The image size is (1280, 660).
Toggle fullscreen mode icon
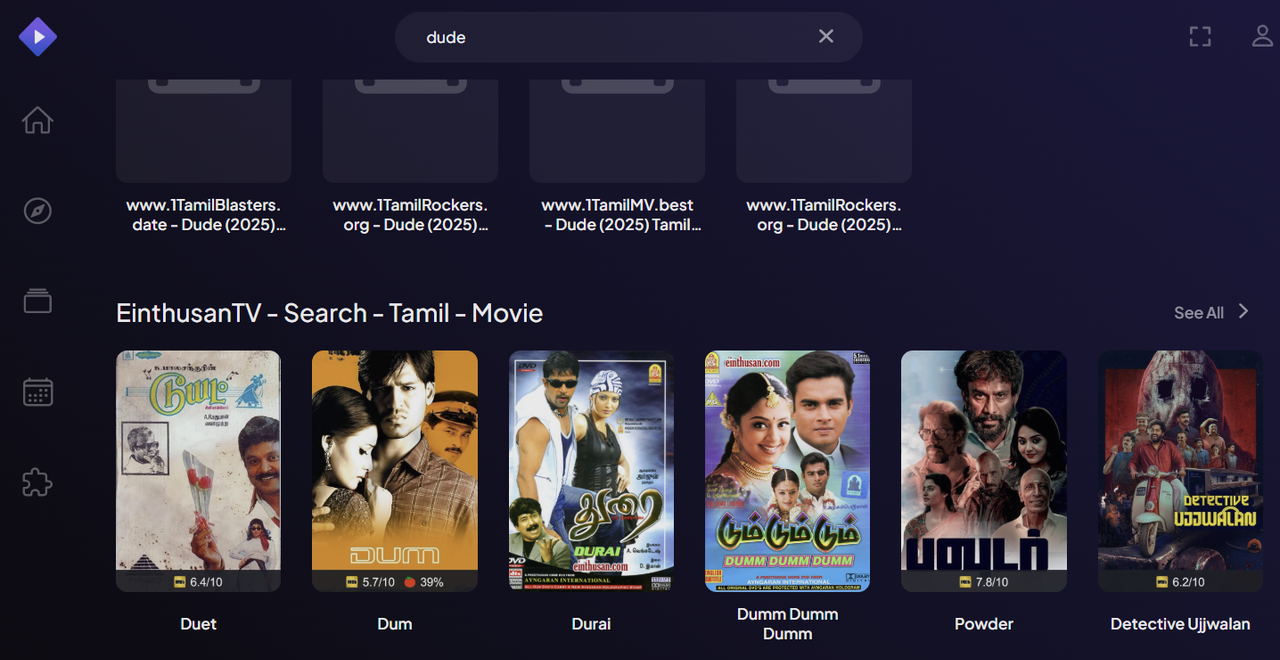click(1200, 36)
